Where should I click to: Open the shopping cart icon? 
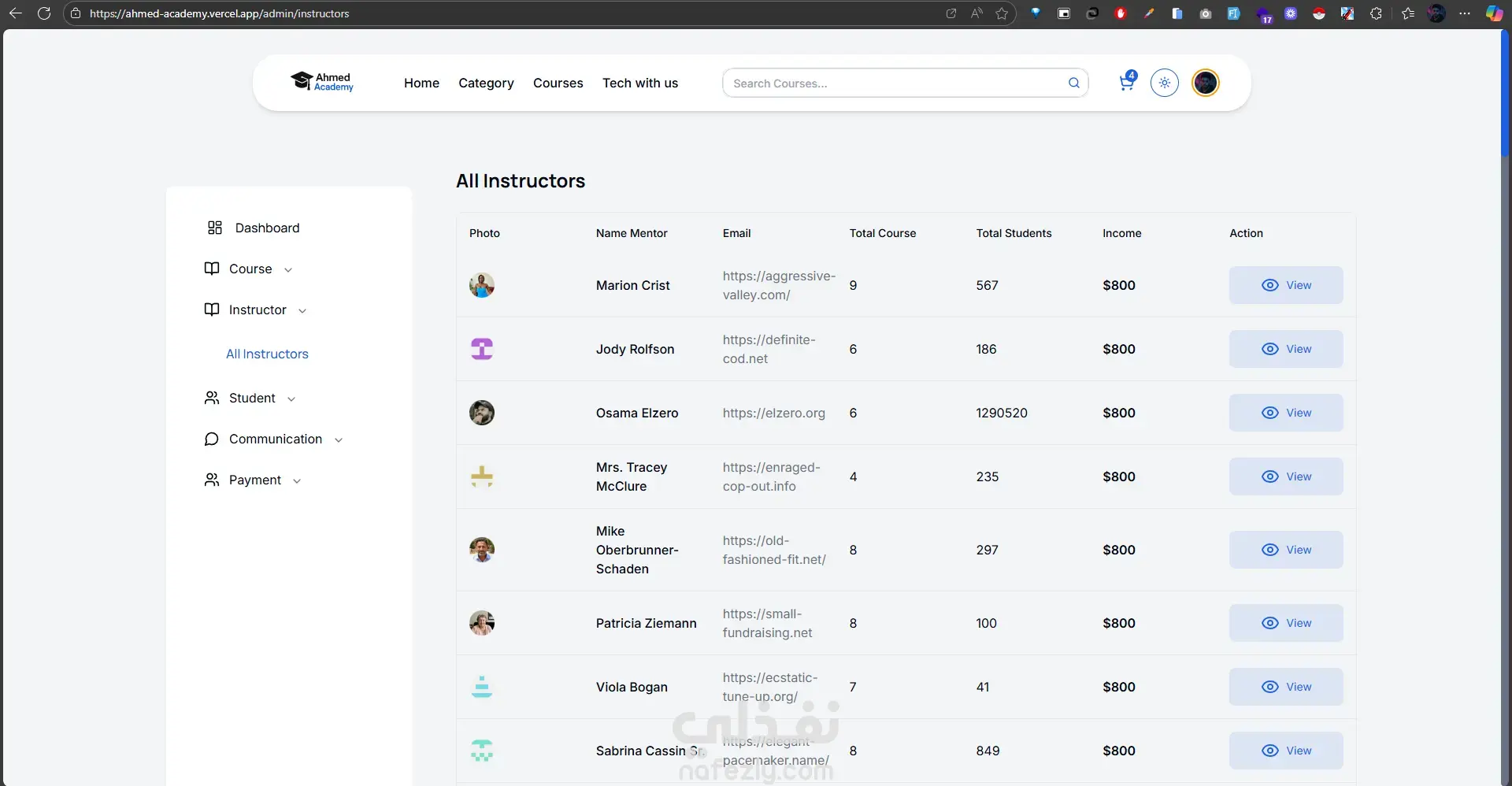(1127, 83)
